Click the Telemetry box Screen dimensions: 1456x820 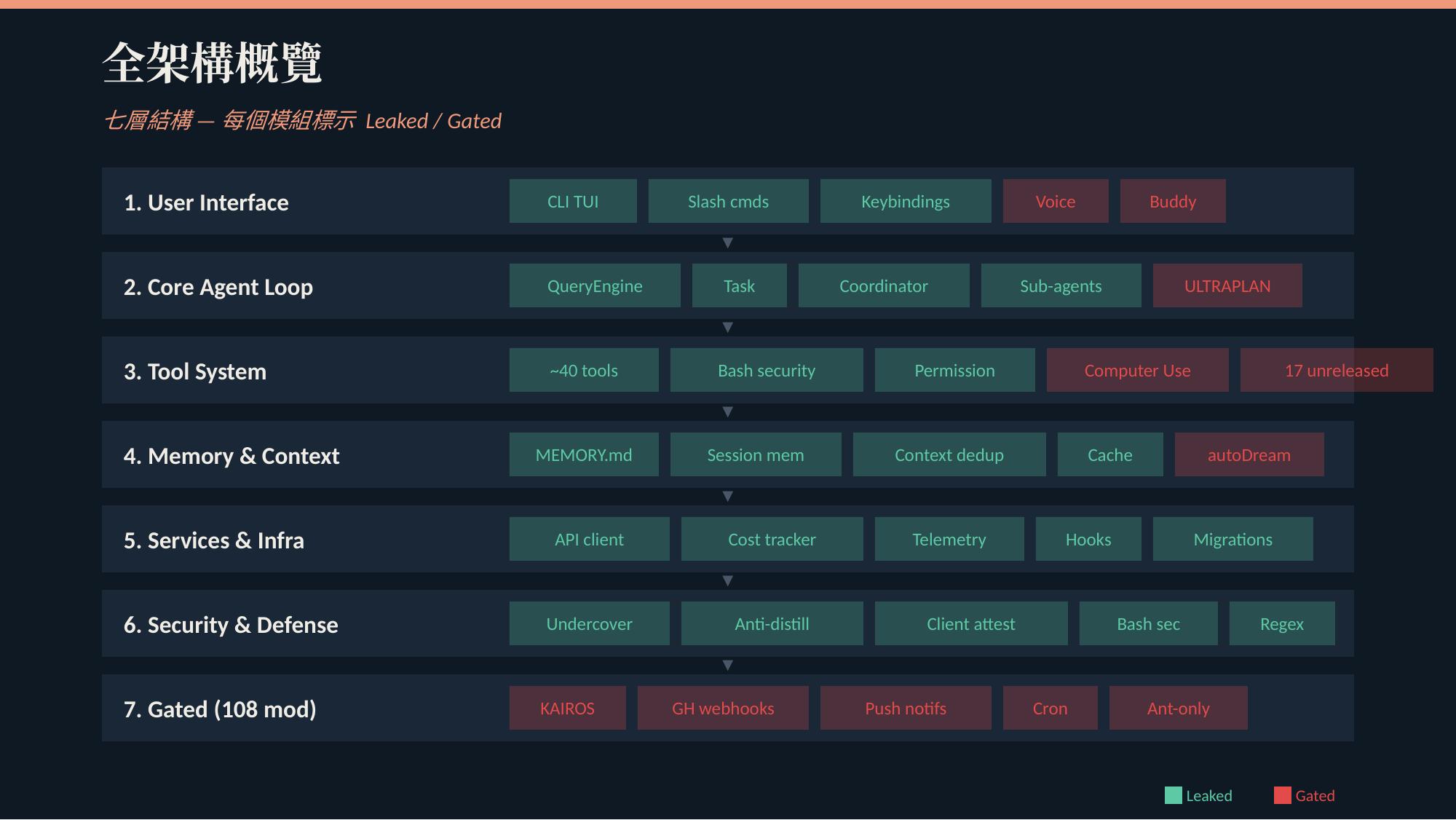pos(949,539)
